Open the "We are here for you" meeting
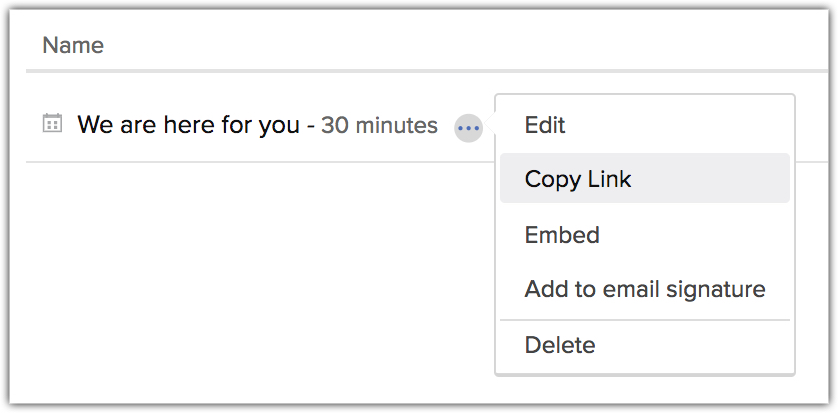 click(188, 125)
